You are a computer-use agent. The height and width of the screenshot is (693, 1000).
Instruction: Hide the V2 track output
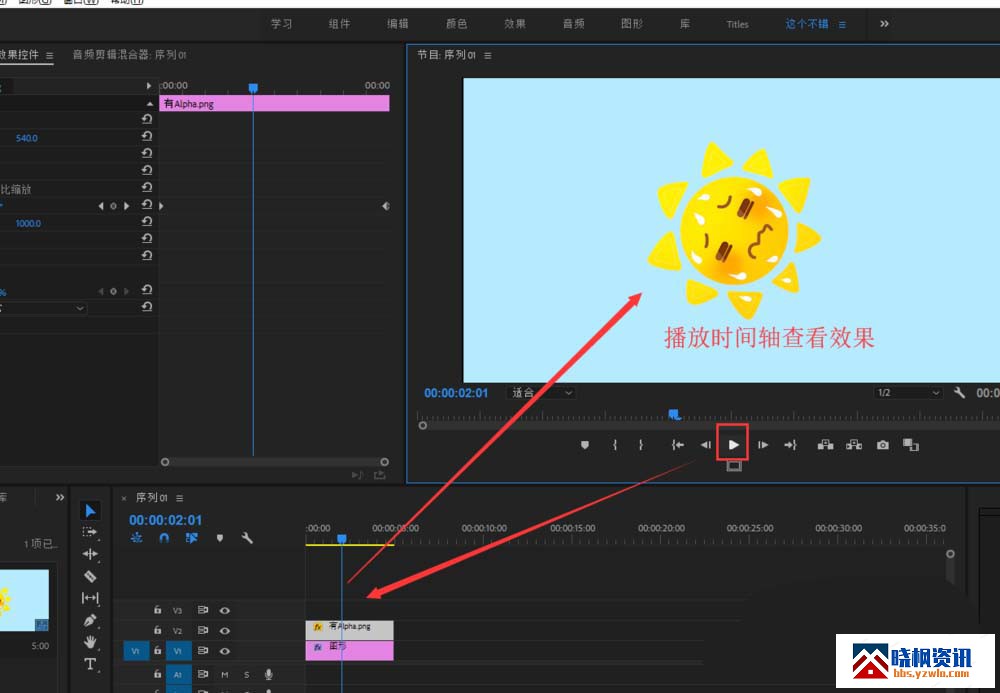pos(224,631)
